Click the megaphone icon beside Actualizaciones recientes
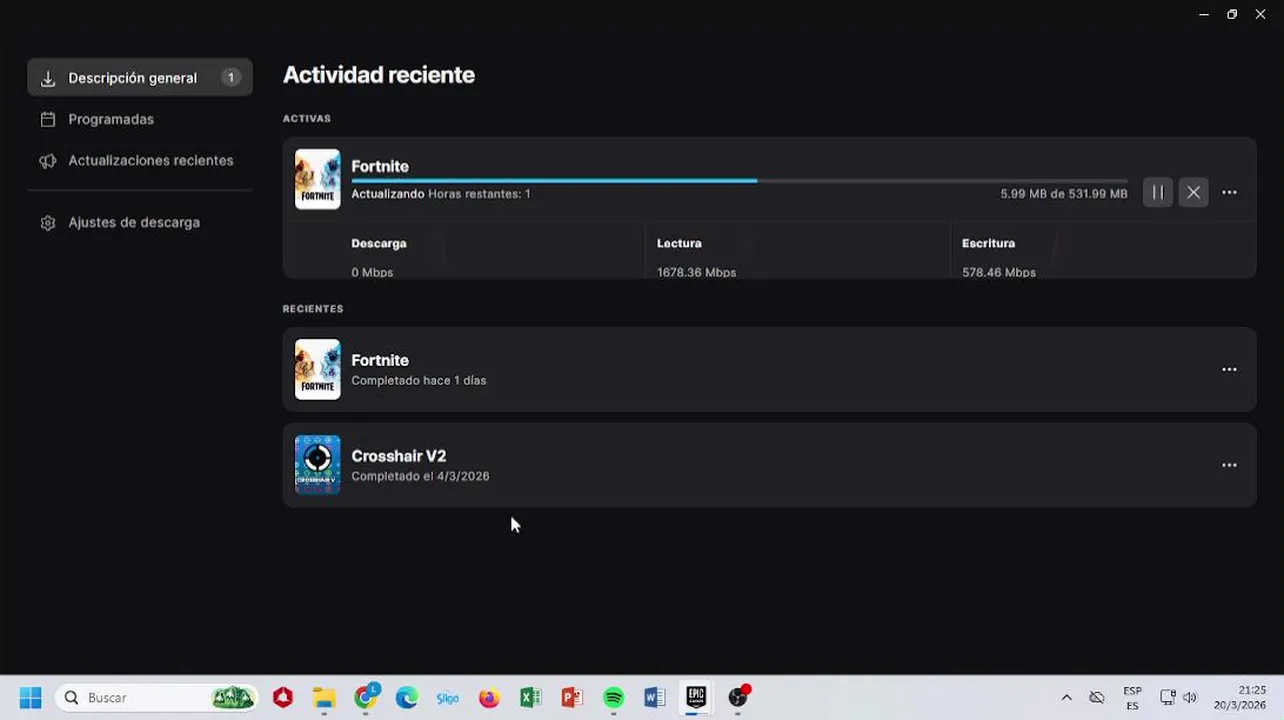Image resolution: width=1284 pixels, height=720 pixels. click(x=47, y=161)
